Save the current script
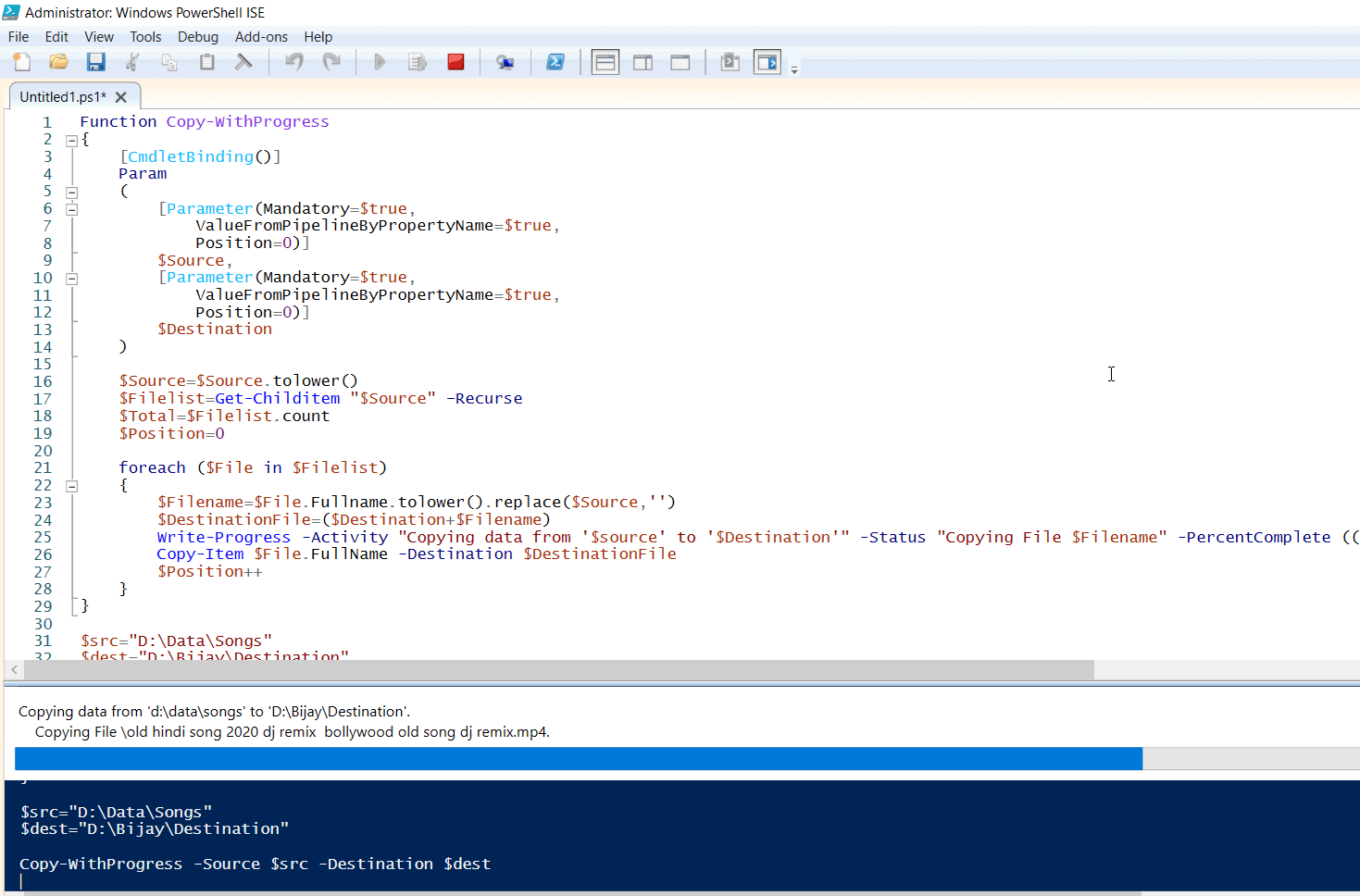The height and width of the screenshot is (896, 1360). (95, 61)
